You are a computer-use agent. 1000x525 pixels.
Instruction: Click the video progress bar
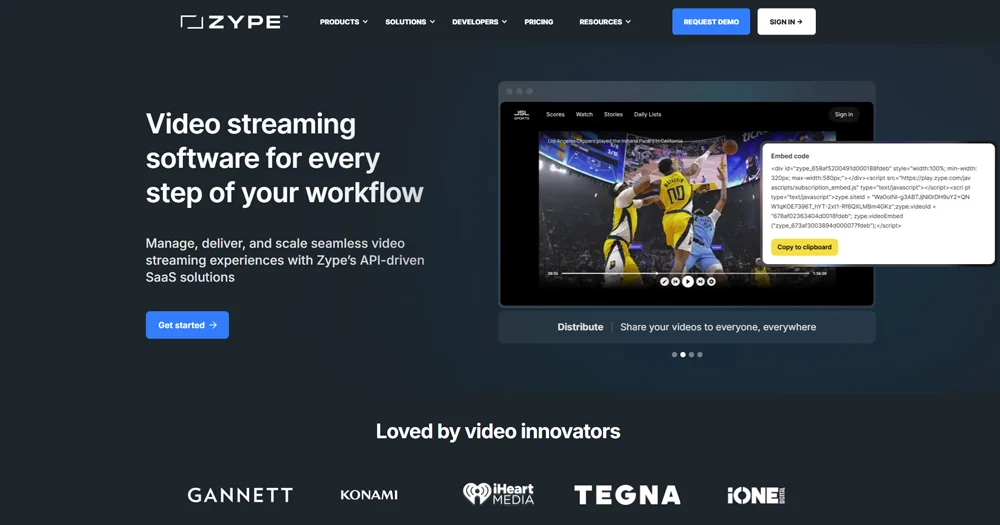click(685, 273)
